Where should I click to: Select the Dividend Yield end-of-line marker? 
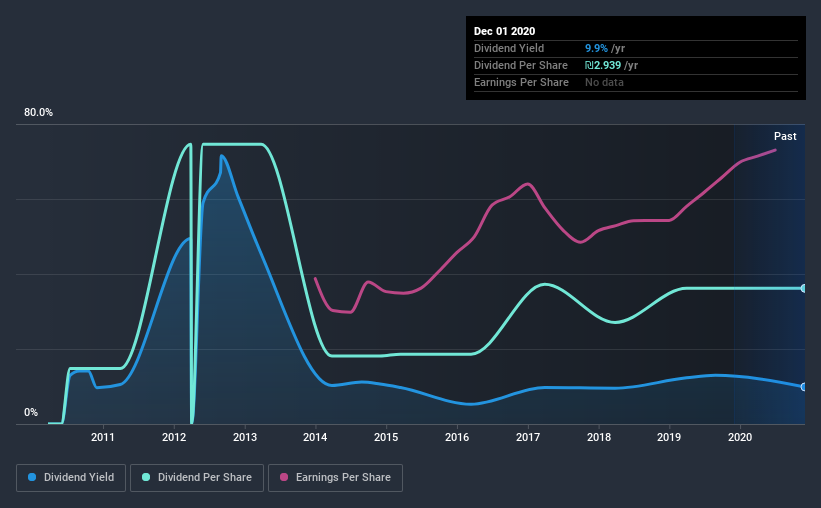tap(803, 387)
